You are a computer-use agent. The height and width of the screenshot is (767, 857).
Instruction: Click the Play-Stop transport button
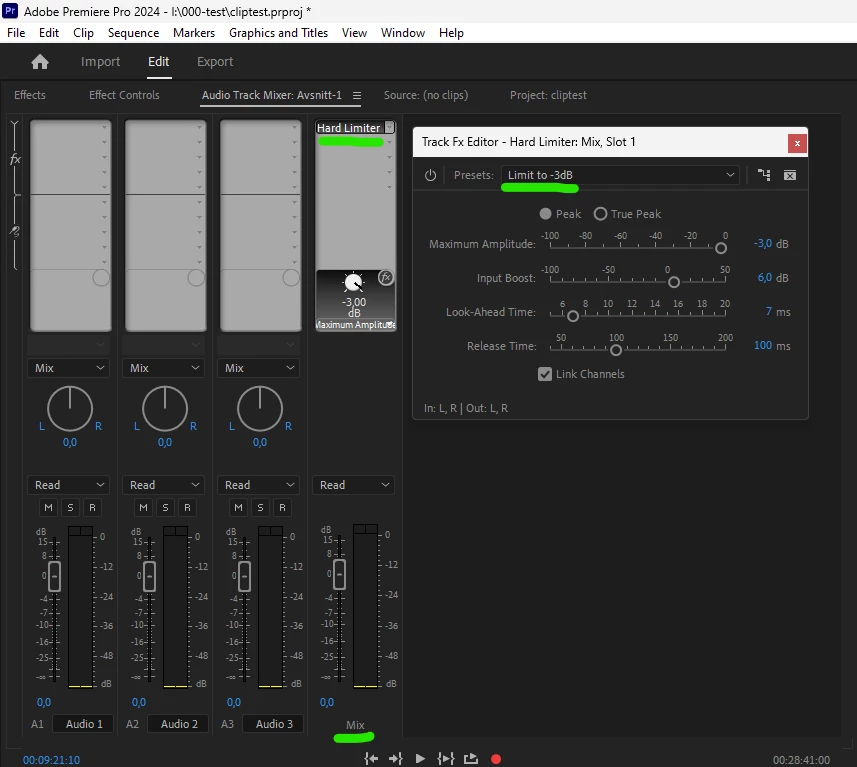420,759
